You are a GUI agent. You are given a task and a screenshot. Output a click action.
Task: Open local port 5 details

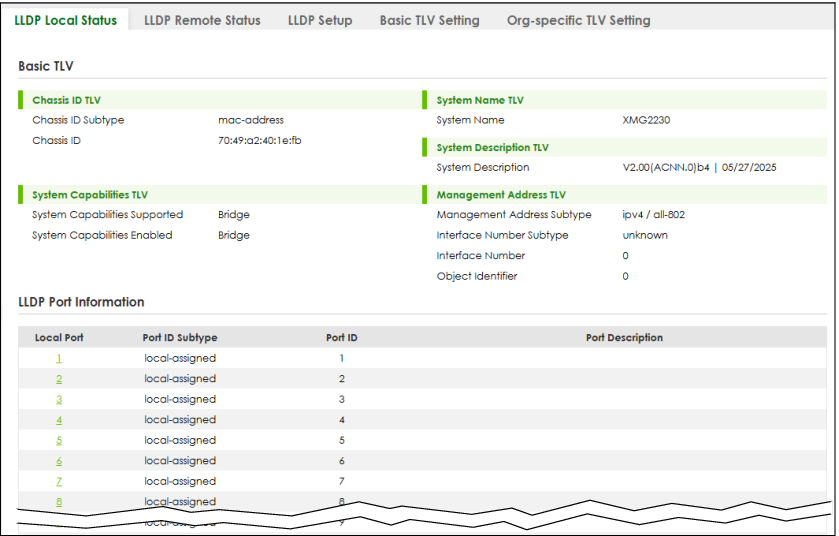[x=59, y=440]
